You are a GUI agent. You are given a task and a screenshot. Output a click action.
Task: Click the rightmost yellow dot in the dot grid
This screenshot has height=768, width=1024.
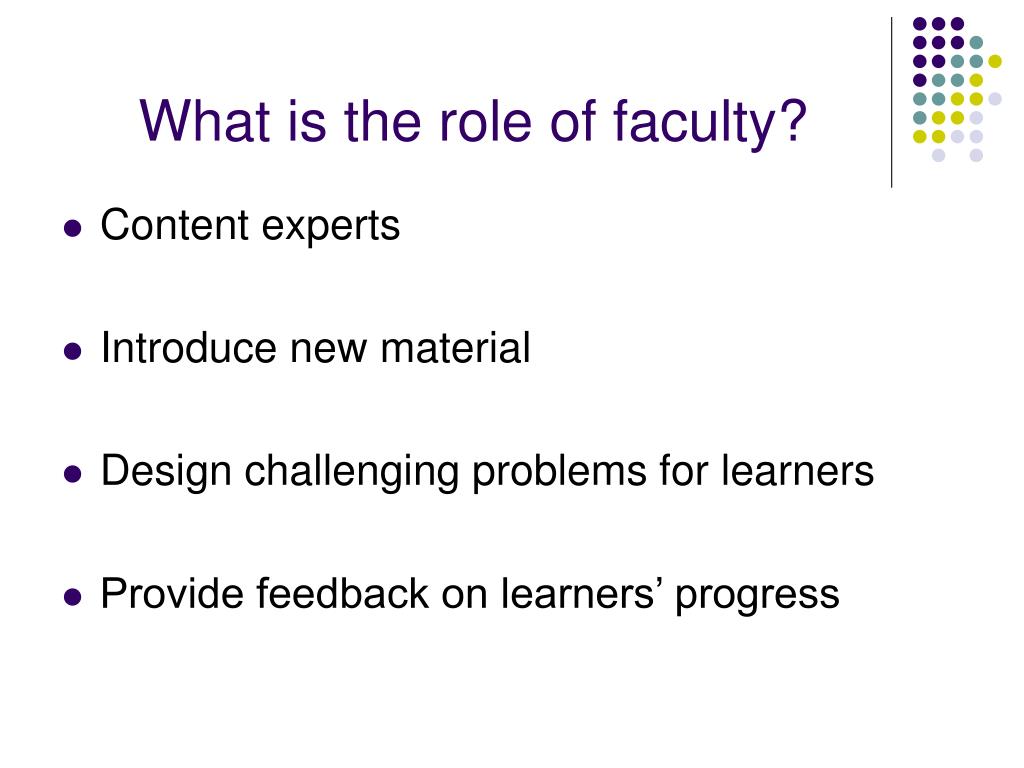(995, 61)
